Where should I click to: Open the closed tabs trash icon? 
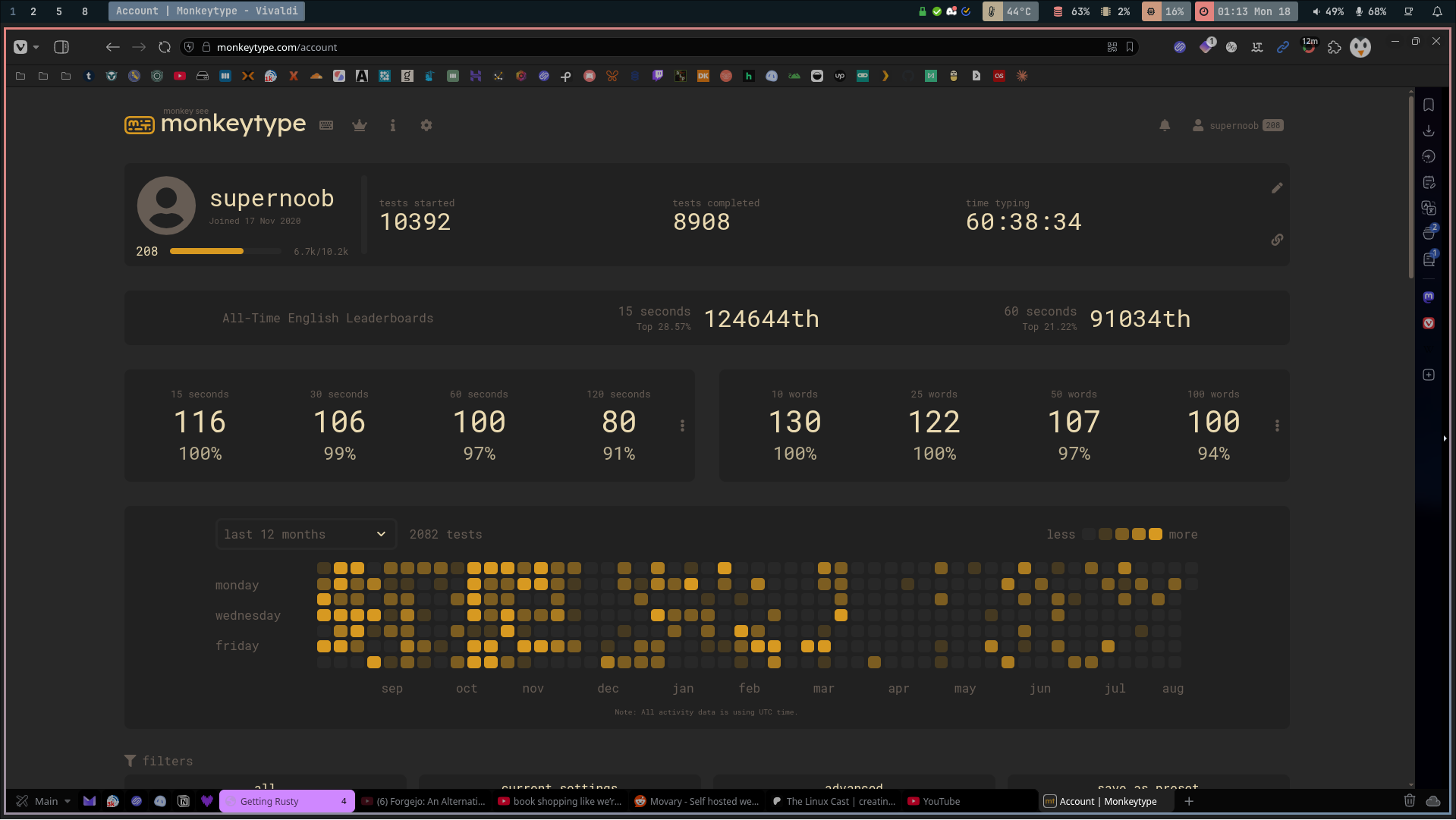[1410, 801]
